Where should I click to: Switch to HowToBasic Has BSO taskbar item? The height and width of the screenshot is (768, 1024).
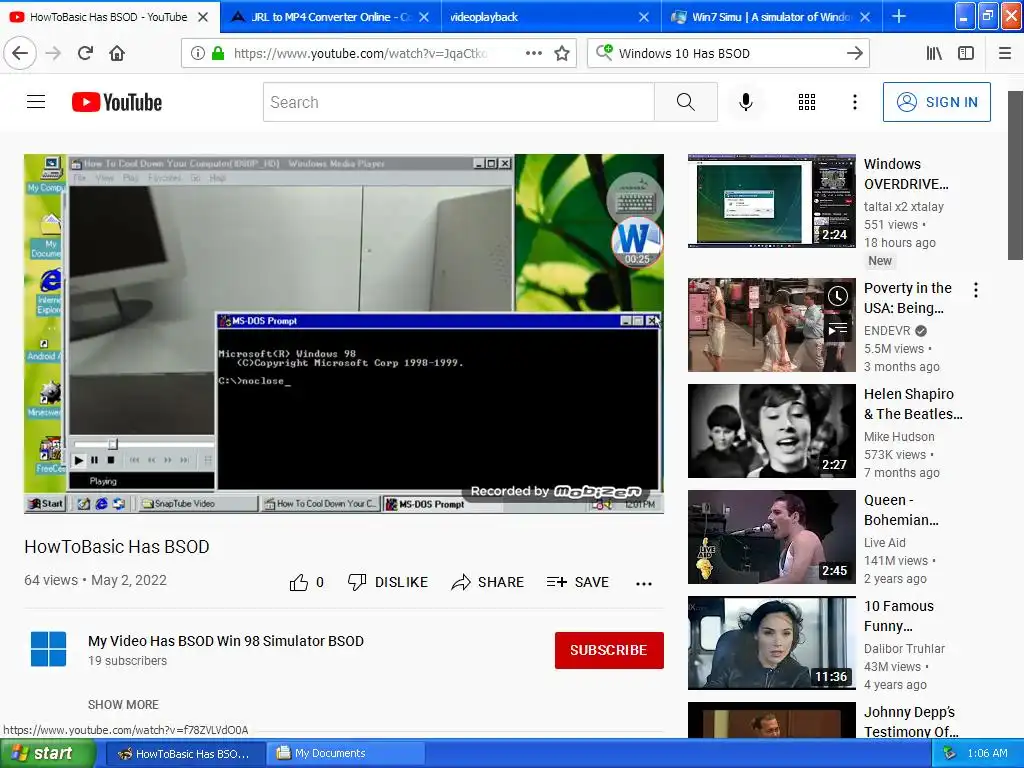point(184,753)
